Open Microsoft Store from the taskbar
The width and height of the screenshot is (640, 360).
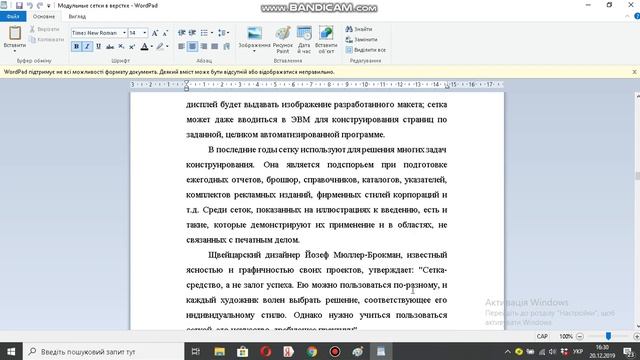coord(242,351)
